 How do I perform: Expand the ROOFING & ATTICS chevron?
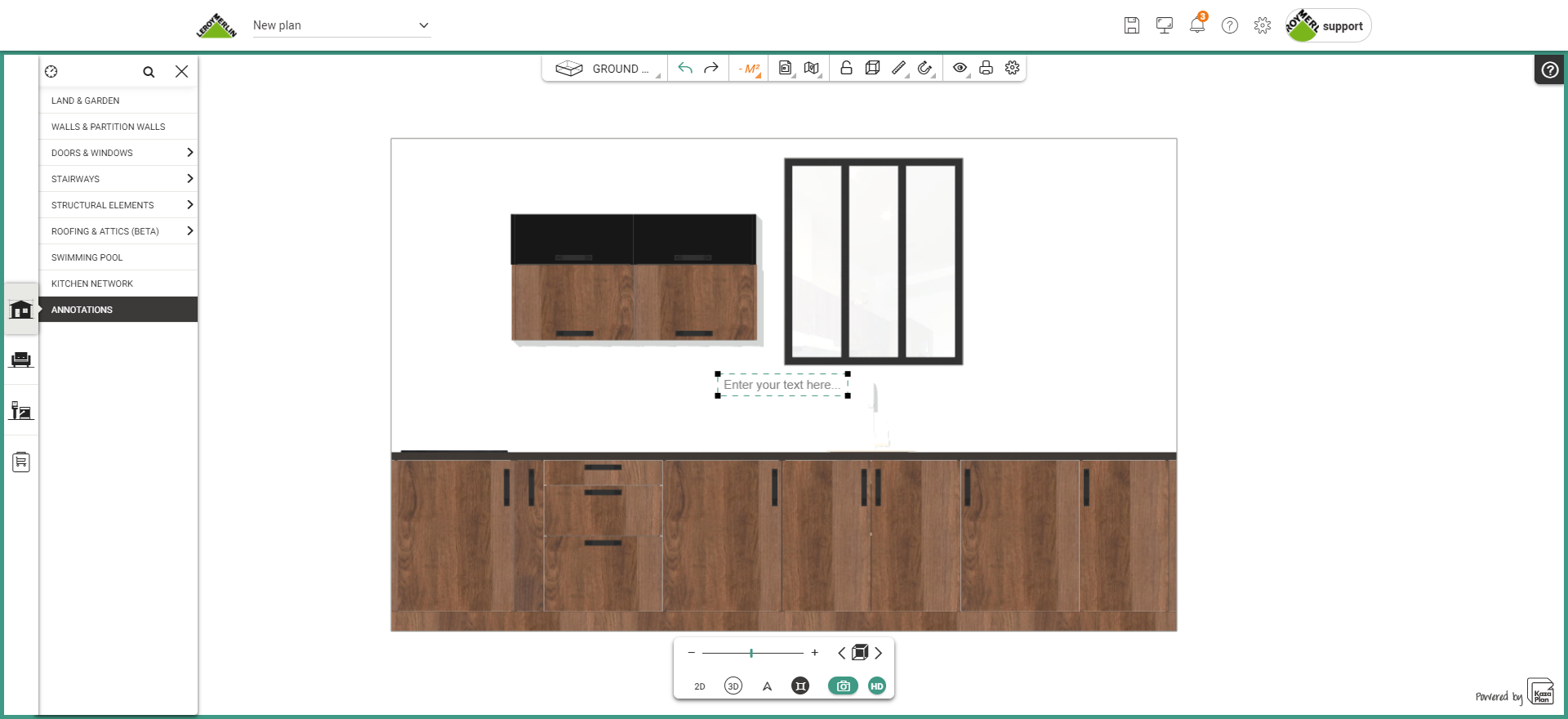coord(189,231)
